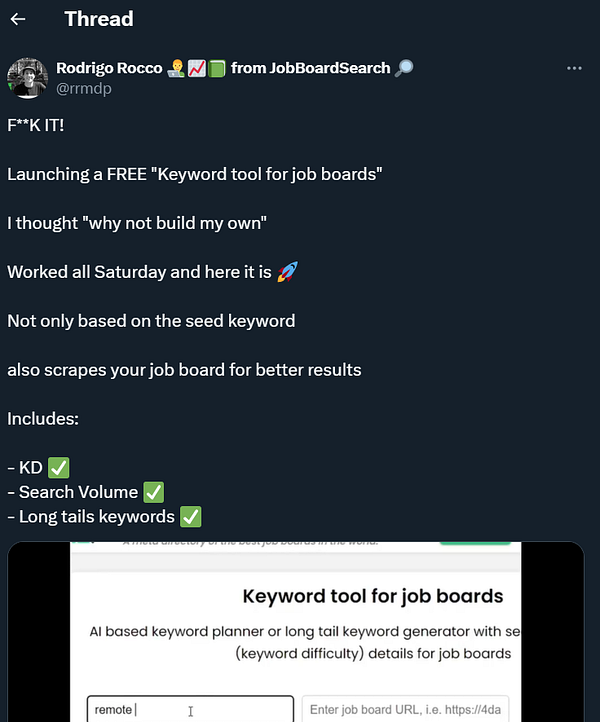
Task: Click the green checkmark next to KD
Action: click(x=60, y=468)
